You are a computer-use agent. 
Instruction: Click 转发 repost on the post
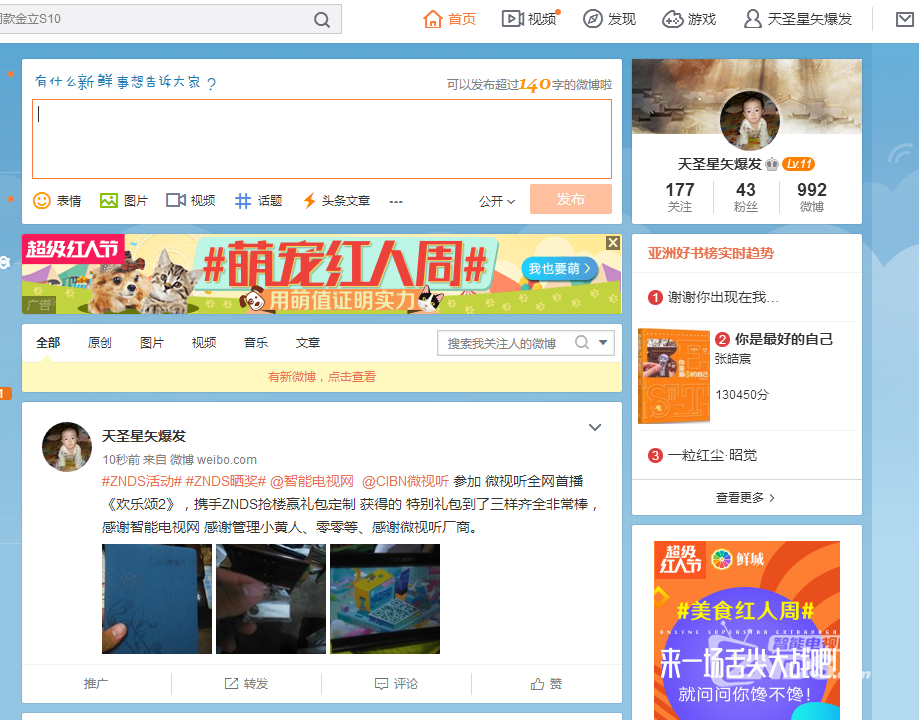[x=247, y=684]
